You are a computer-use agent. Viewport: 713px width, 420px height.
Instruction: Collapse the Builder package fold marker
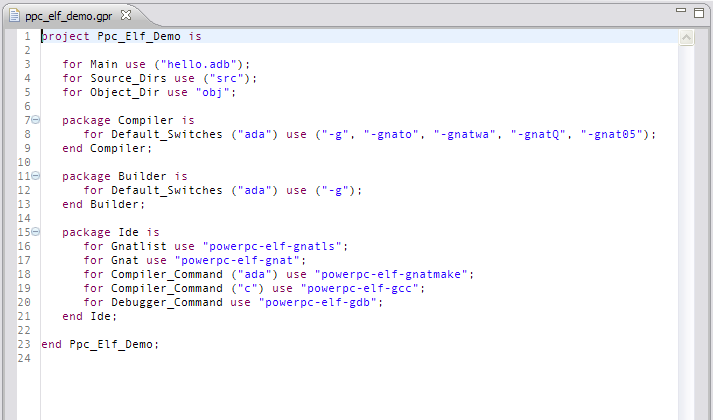pyautogui.click(x=35, y=176)
